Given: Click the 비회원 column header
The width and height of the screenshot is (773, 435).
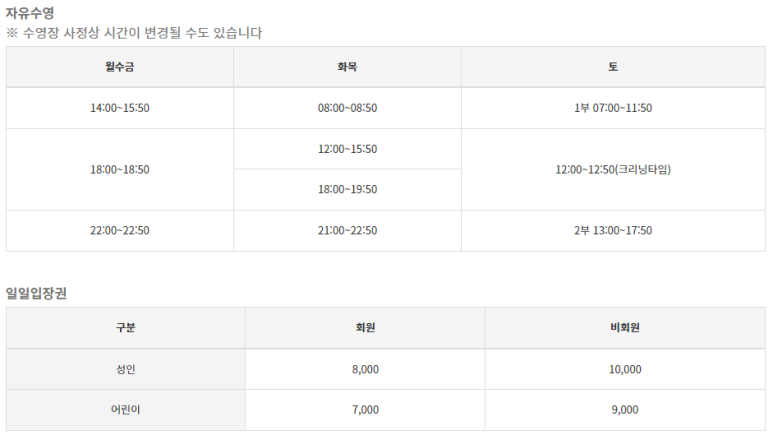Looking at the screenshot, I should 625,328.
